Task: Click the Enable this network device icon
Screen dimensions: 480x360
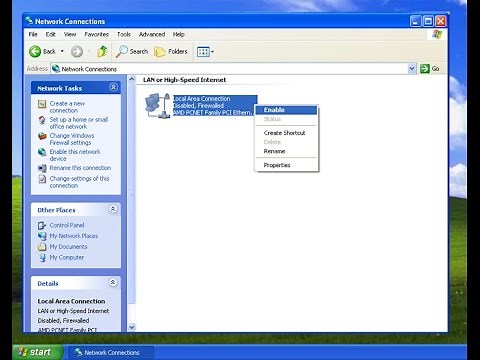Action: point(42,152)
